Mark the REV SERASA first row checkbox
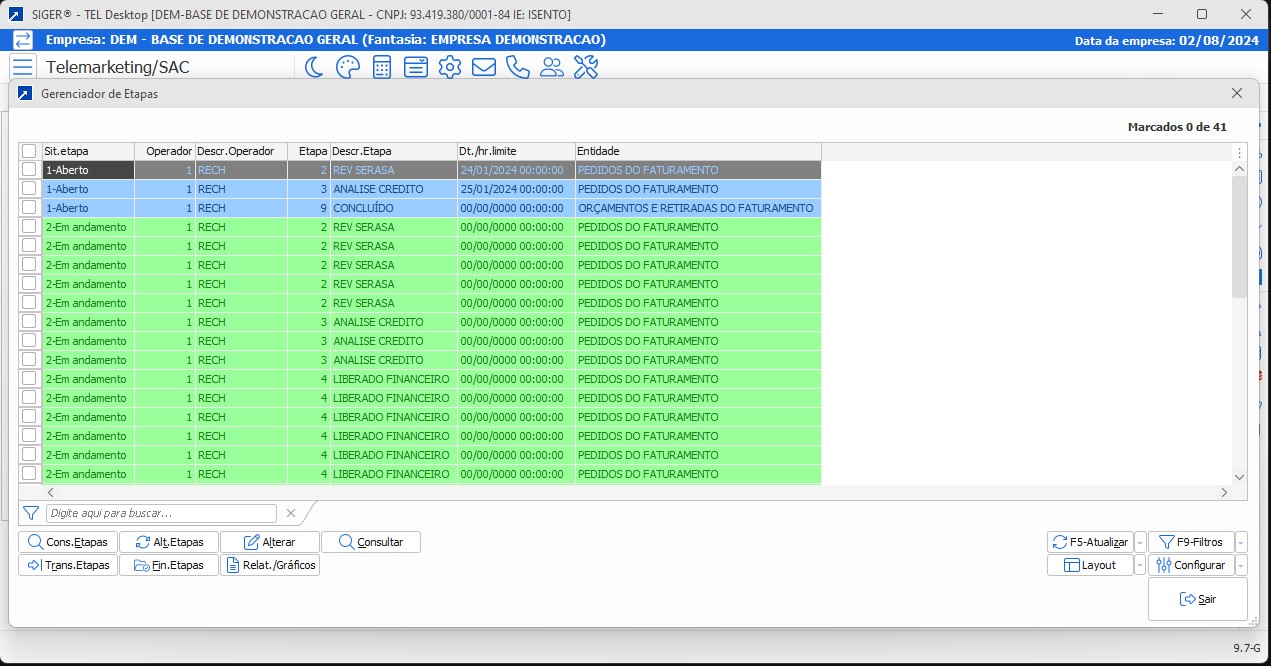This screenshot has height=666, width=1271. pos(30,170)
